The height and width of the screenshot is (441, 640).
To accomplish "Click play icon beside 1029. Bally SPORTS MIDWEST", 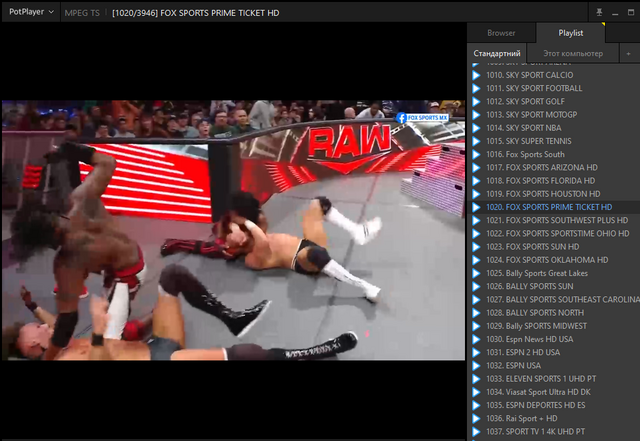I will pyautogui.click(x=476, y=326).
